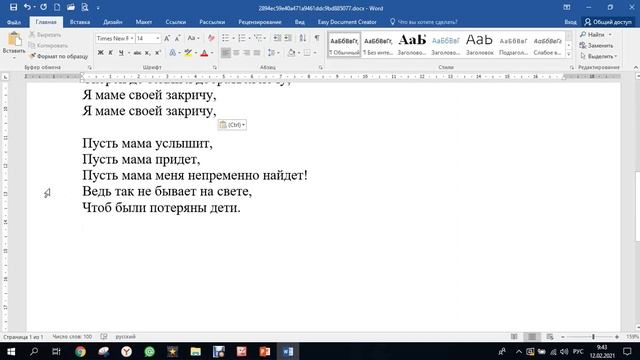Switch to read mode view icon
Image resolution: width=640 pixels, height=360 pixels.
[514, 337]
